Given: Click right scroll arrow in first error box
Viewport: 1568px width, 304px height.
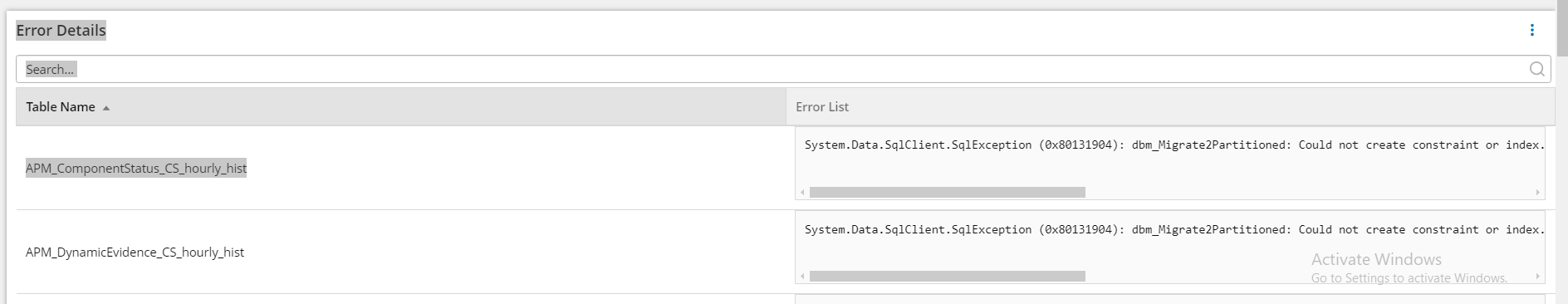Looking at the screenshot, I should 1538,192.
